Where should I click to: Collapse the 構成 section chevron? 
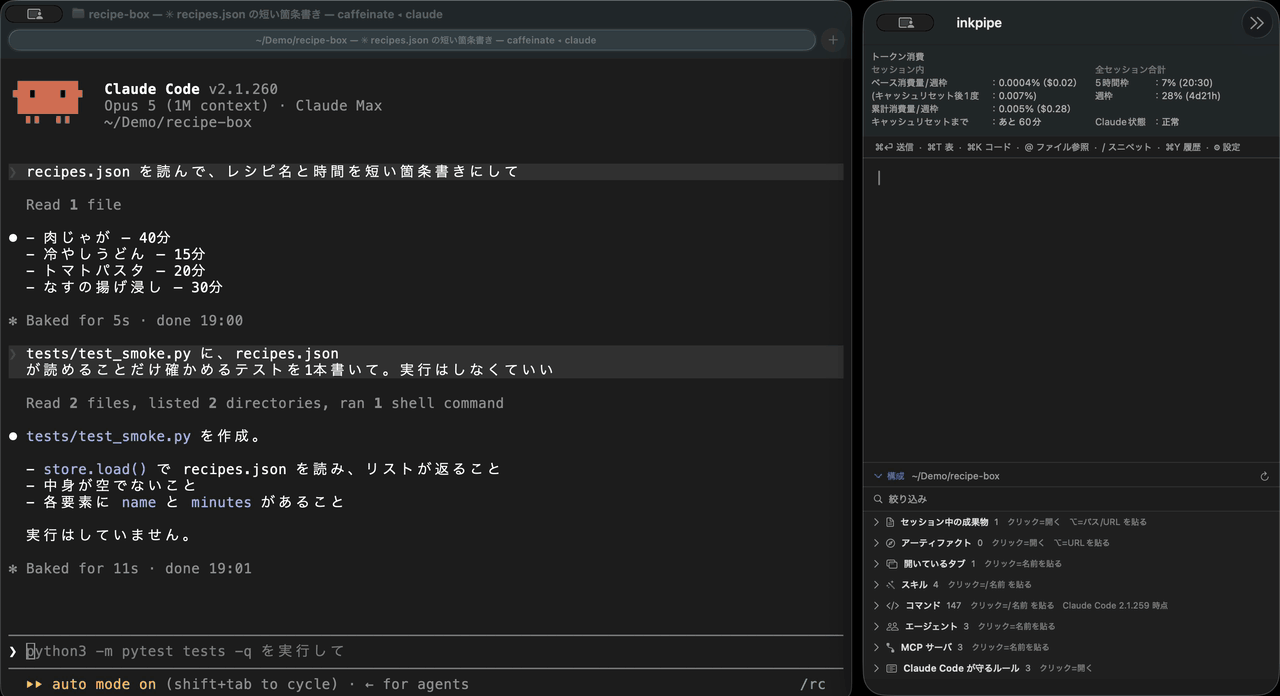pos(878,477)
